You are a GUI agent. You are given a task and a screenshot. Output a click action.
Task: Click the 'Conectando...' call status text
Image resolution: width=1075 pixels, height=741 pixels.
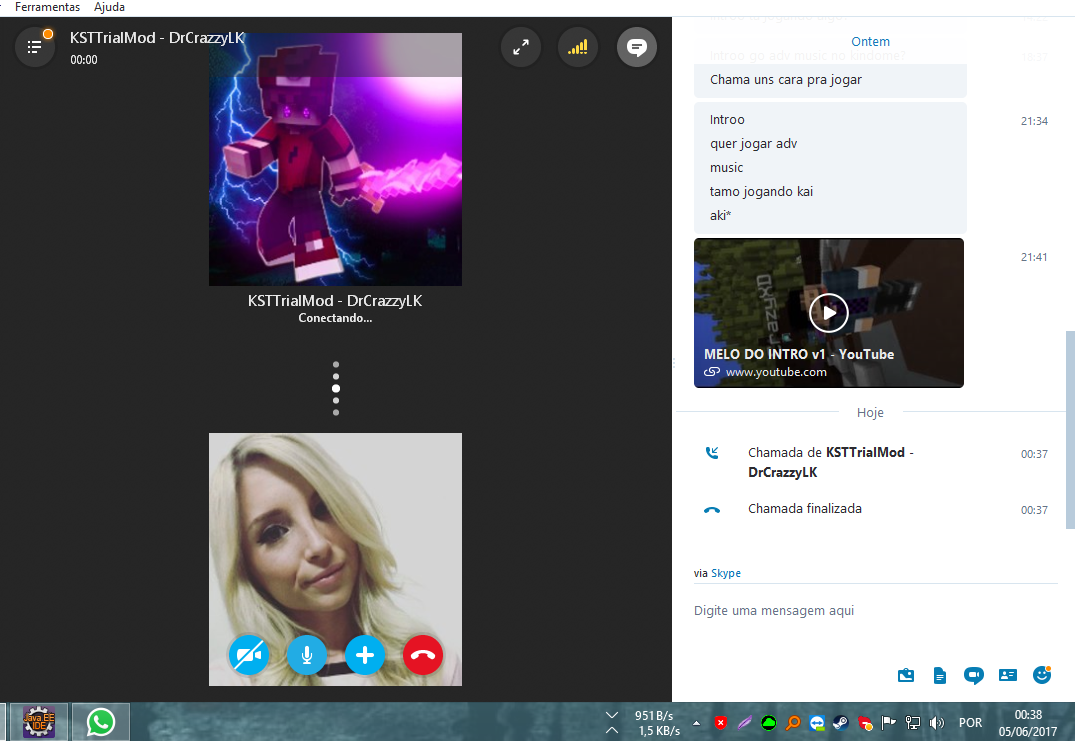point(335,318)
